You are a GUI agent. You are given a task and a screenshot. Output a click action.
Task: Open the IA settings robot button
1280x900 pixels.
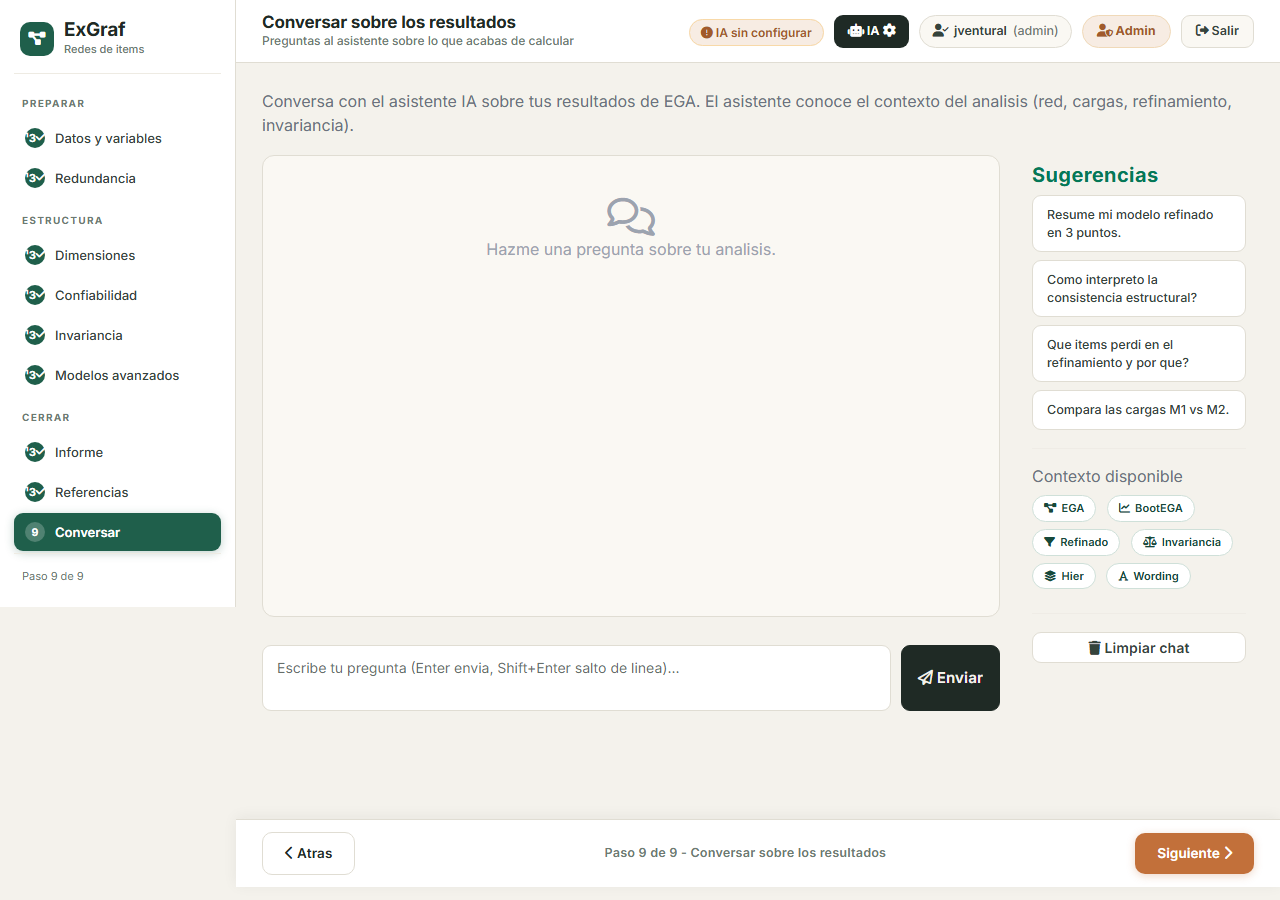[871, 31]
